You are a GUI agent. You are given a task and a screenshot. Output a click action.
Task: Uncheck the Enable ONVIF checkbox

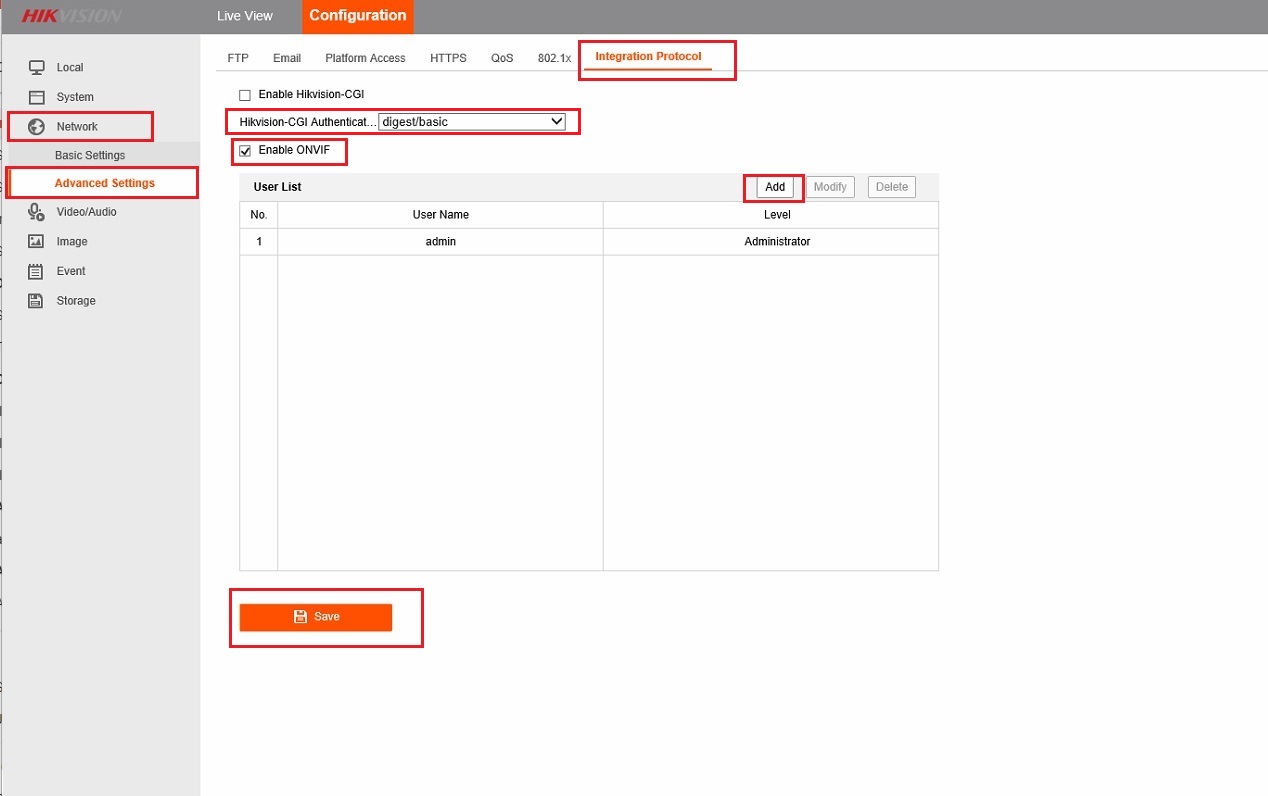tap(245, 151)
